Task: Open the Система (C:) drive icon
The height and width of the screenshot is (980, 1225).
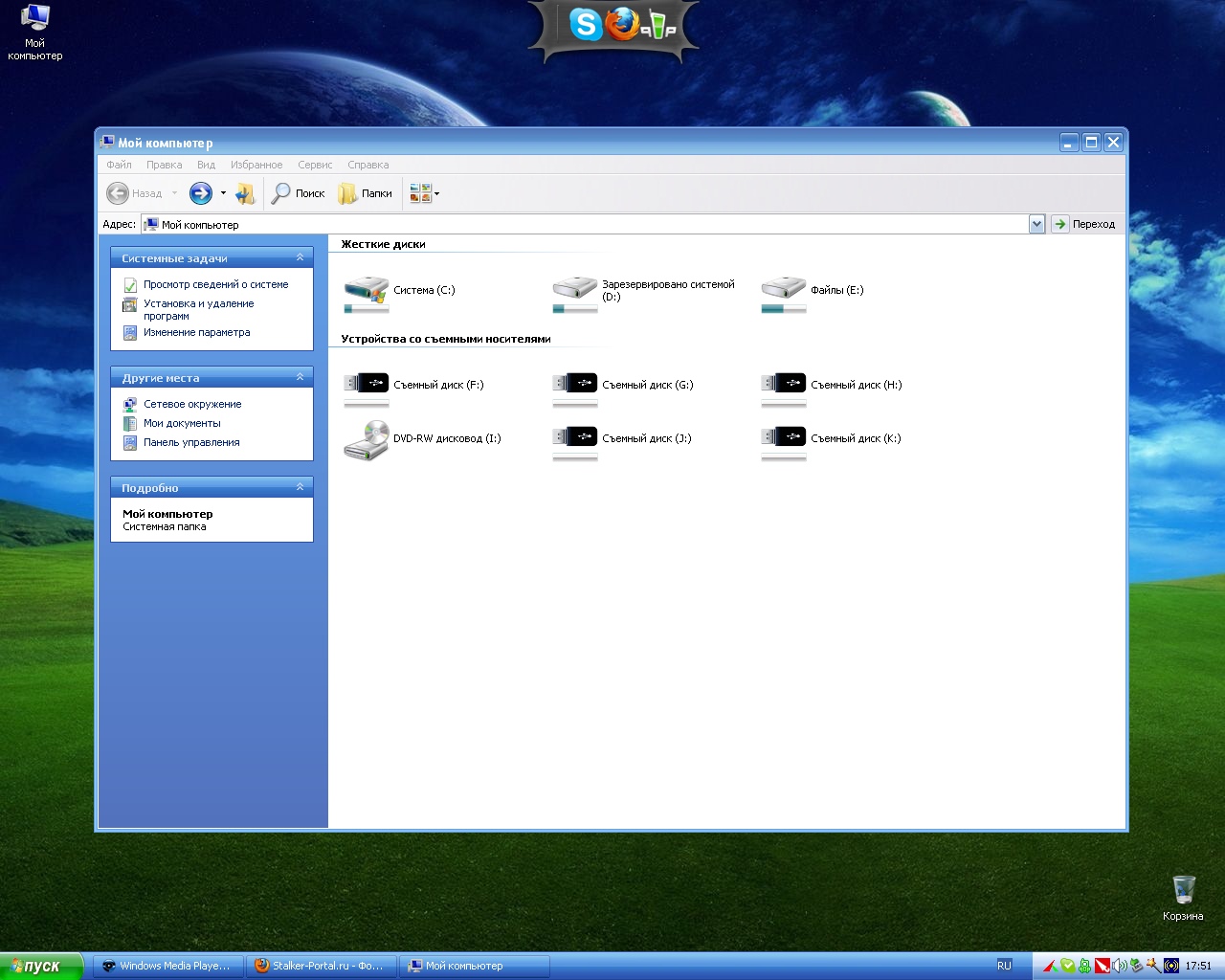Action: [x=366, y=293]
